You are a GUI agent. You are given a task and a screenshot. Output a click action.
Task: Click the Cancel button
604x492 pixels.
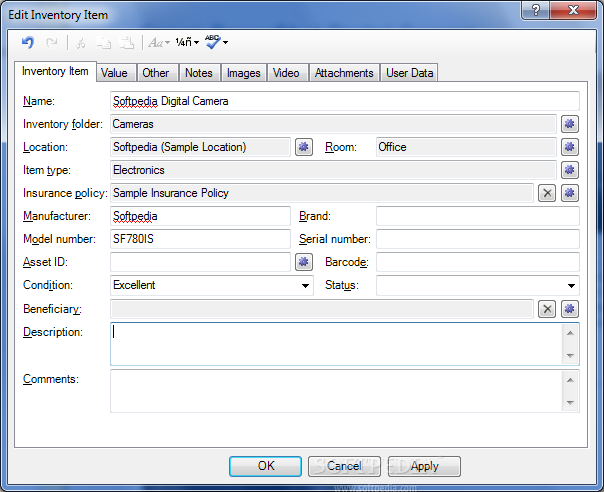[344, 466]
